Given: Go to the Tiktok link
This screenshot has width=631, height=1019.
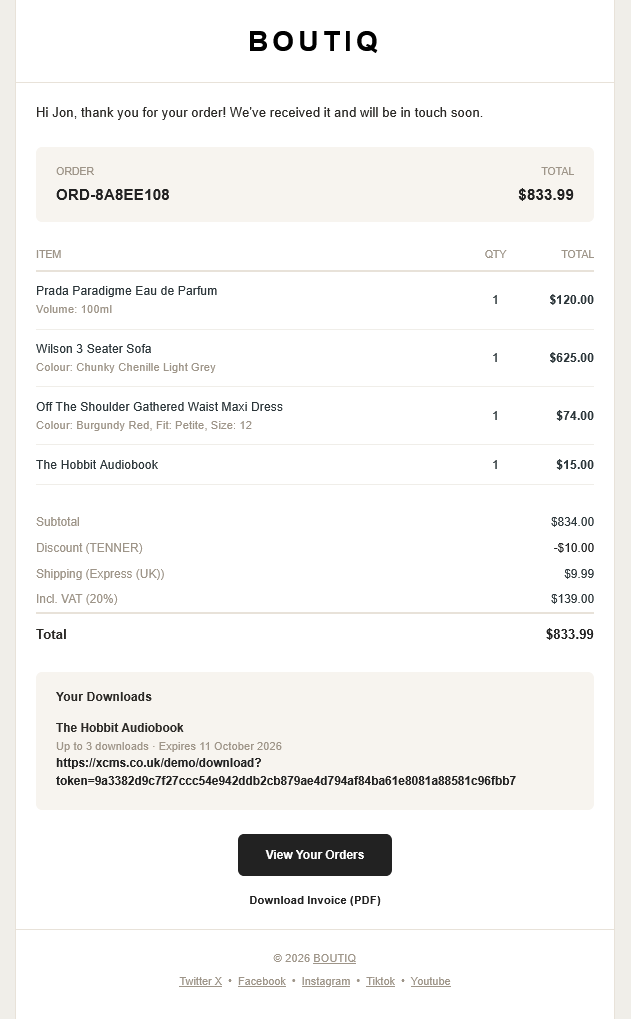Looking at the screenshot, I should click(380, 981).
